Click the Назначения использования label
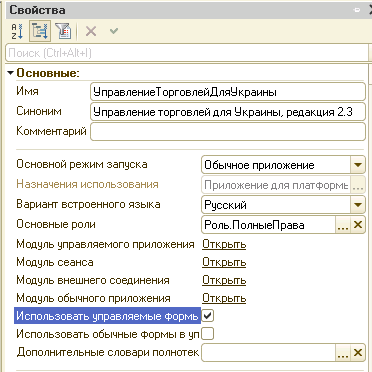Viewport: 372px width, 372px height. (87, 184)
